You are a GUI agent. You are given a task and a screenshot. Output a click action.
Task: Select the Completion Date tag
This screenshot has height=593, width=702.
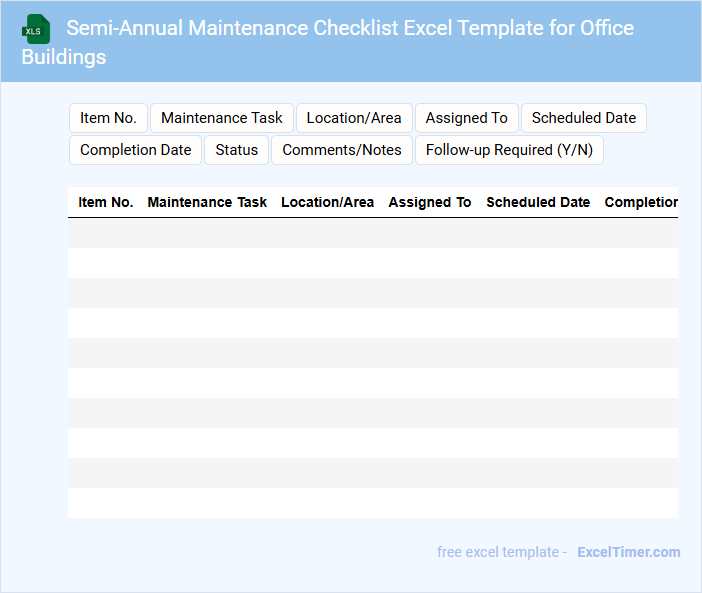pos(135,150)
